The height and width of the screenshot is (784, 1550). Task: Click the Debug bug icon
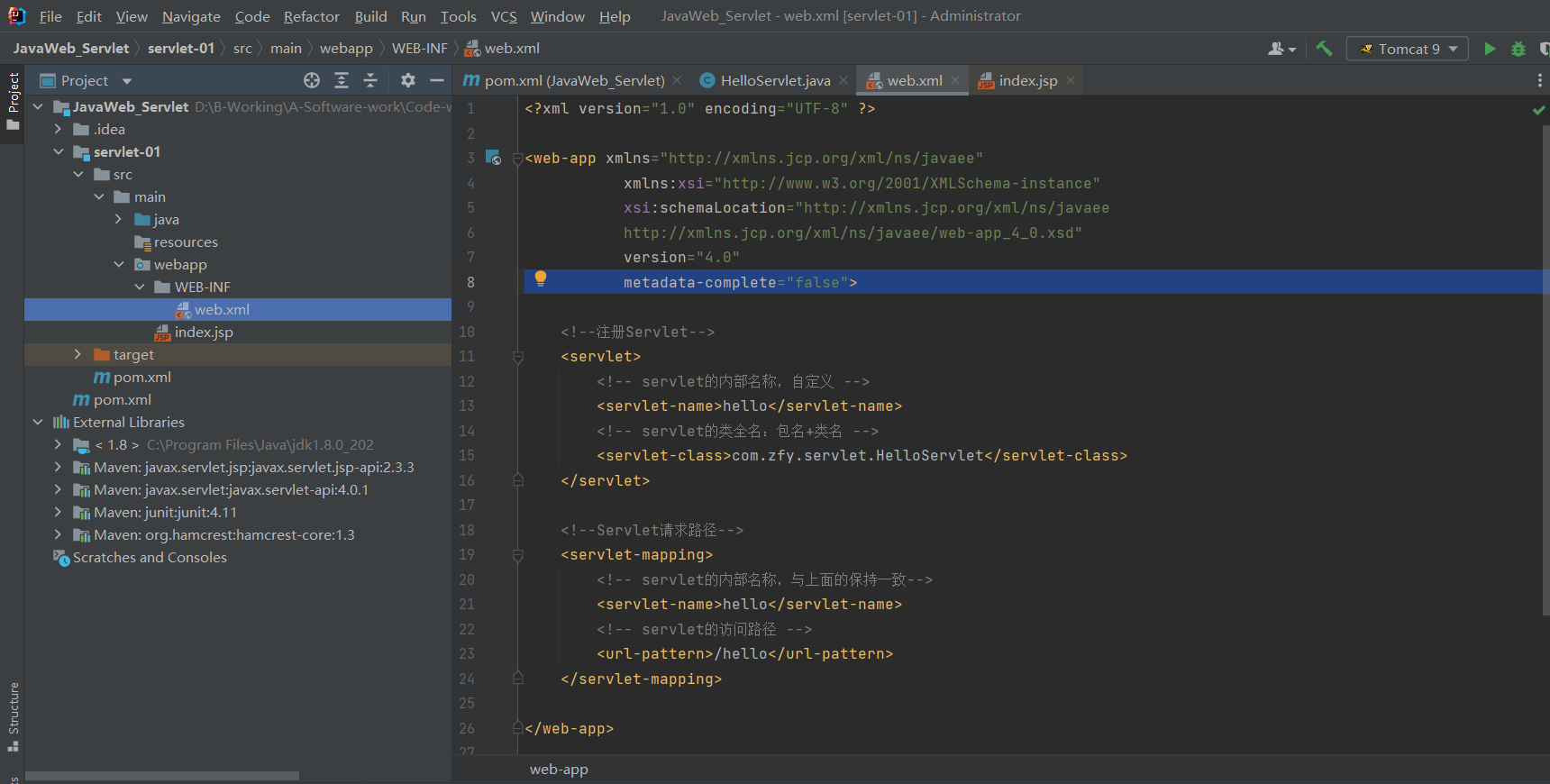coord(1518,49)
